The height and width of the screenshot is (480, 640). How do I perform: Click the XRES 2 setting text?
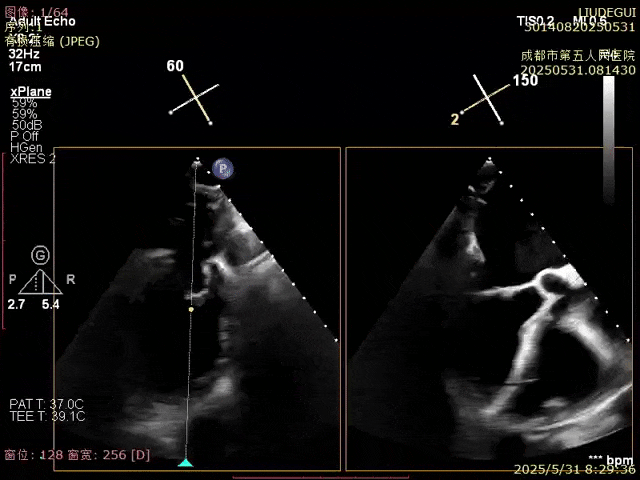pyautogui.click(x=33, y=158)
